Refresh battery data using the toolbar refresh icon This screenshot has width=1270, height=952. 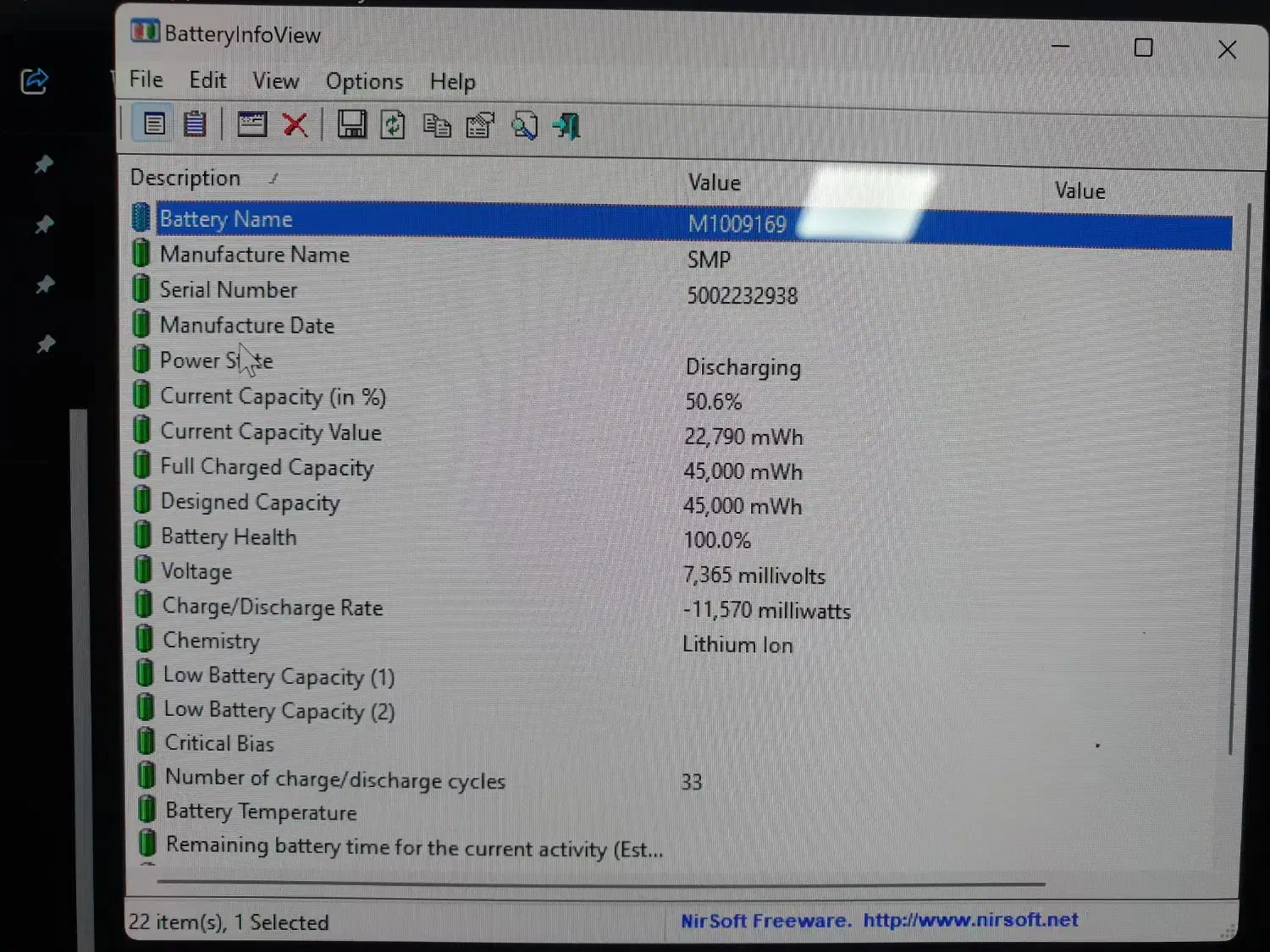(393, 125)
